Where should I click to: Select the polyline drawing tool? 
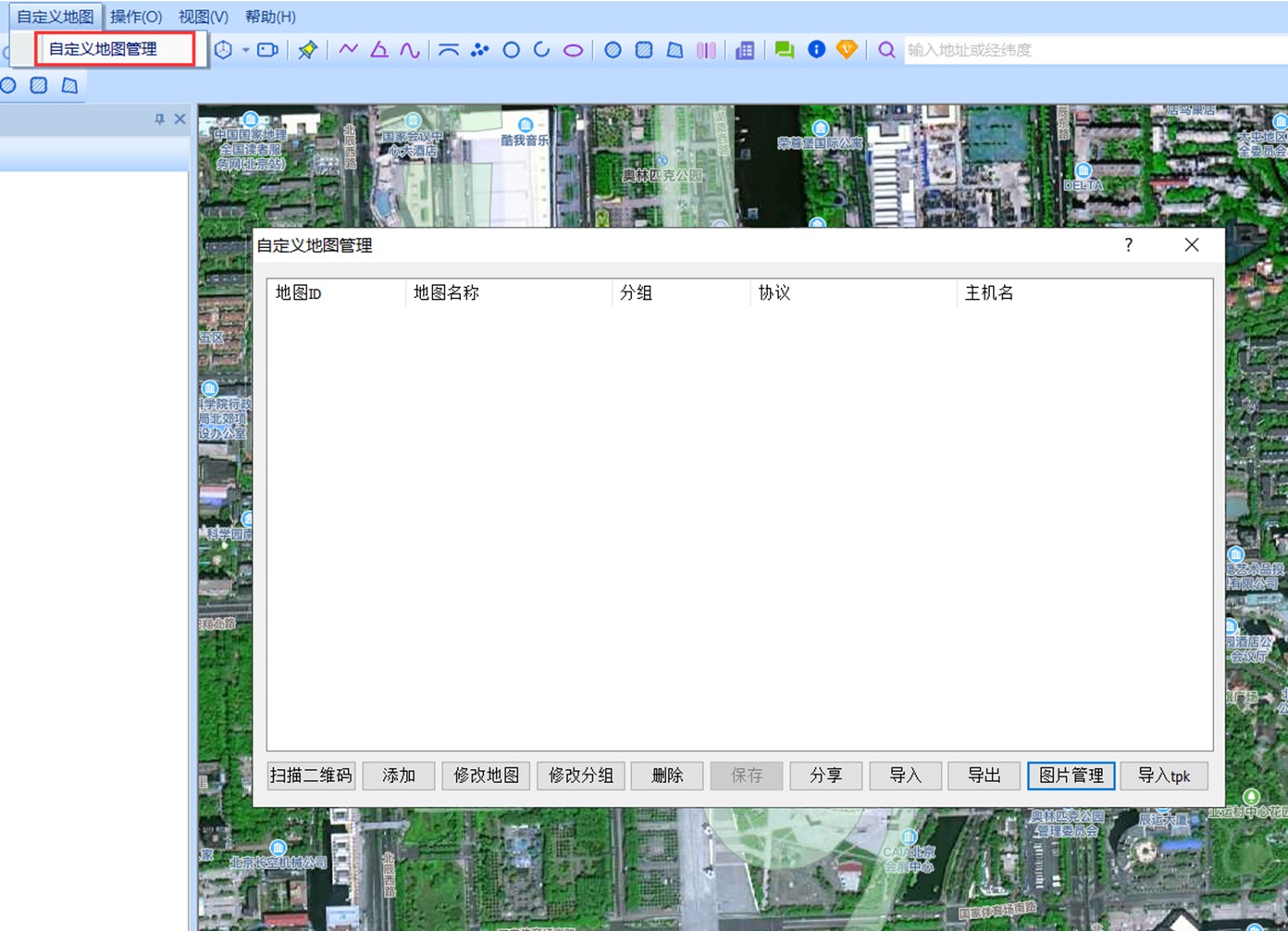(348, 50)
